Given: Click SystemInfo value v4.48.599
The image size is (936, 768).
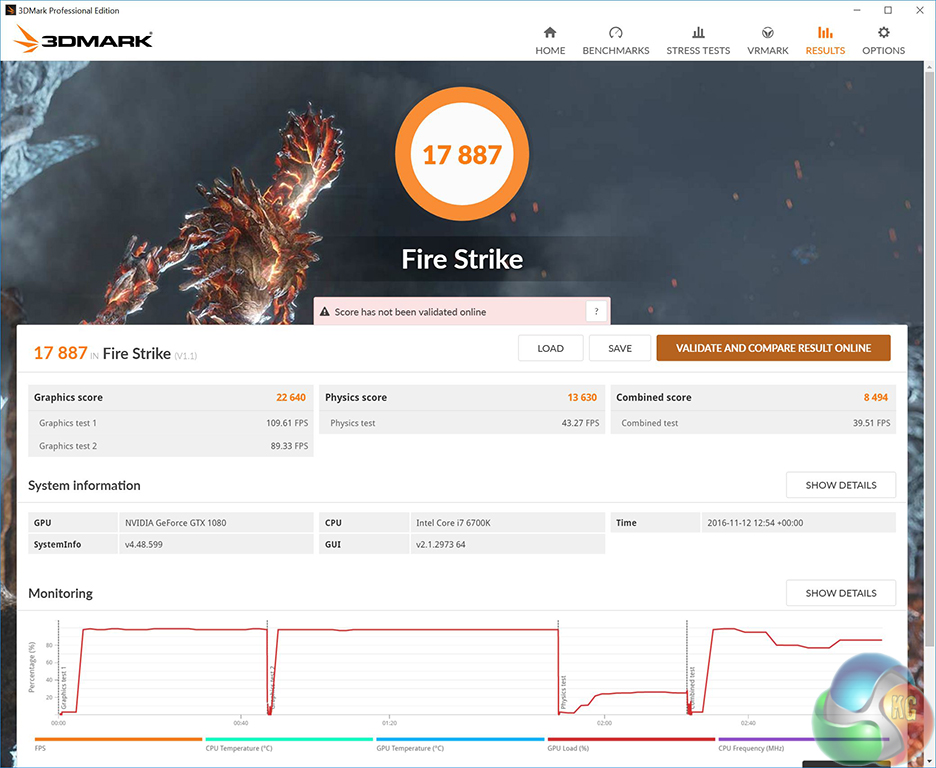Looking at the screenshot, I should pos(143,544).
